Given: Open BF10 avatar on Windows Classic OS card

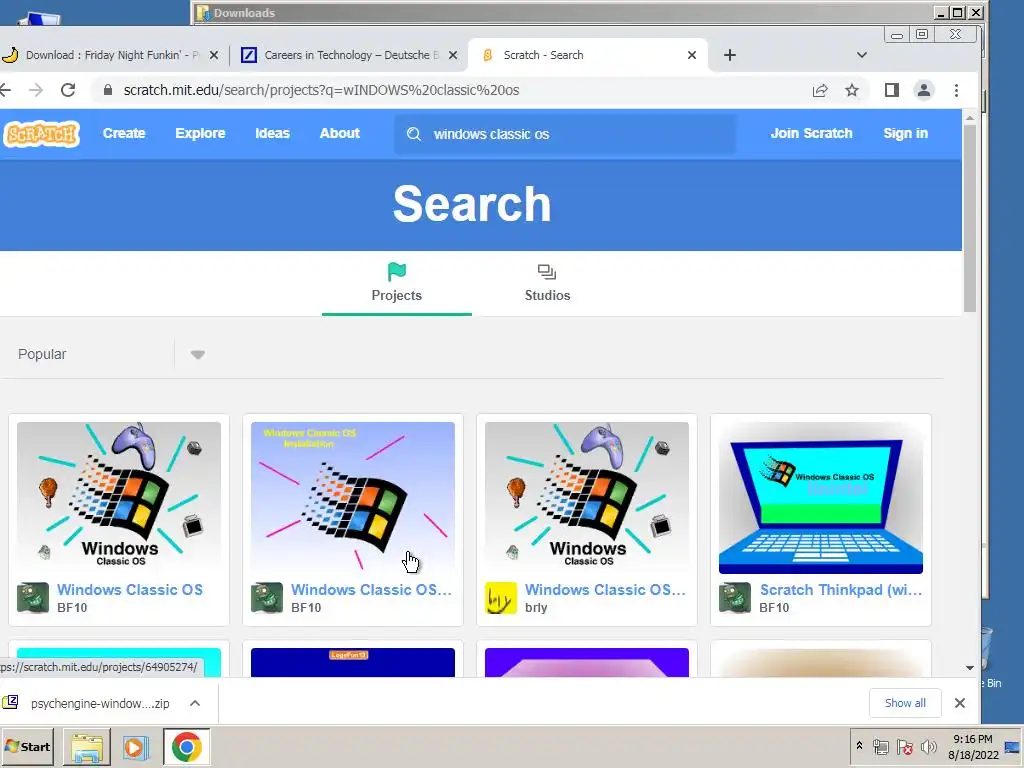Looking at the screenshot, I should tap(33, 598).
